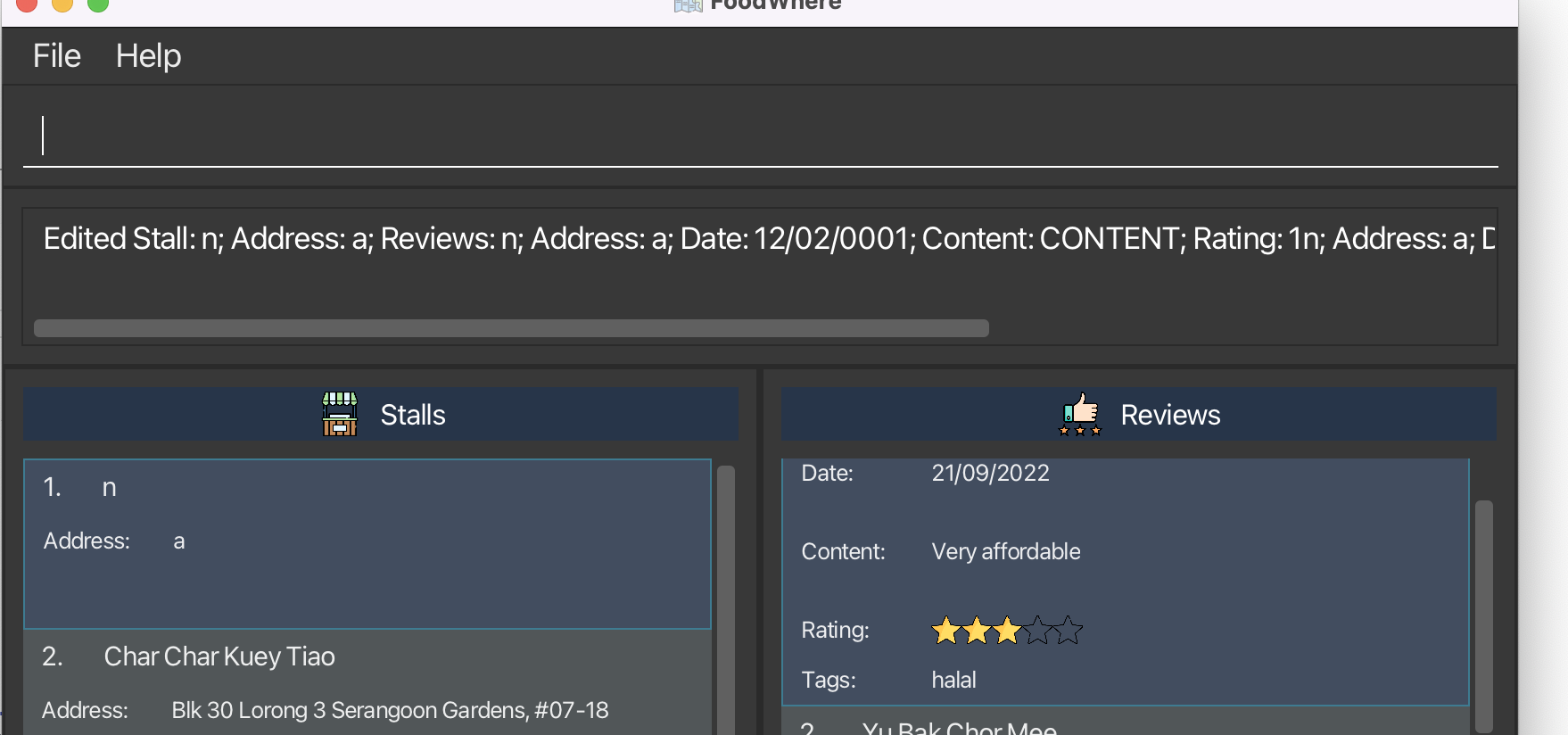Viewport: 1568px width, 735px height.
Task: Click the result box horizontal scrollbar
Action: pos(511,328)
